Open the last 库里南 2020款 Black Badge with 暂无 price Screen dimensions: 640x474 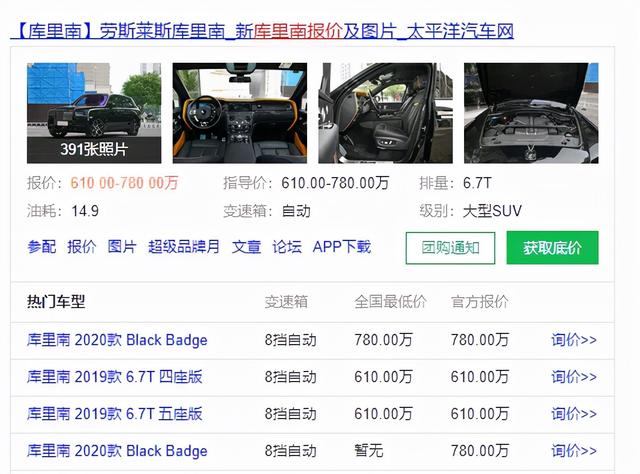[x=117, y=451]
